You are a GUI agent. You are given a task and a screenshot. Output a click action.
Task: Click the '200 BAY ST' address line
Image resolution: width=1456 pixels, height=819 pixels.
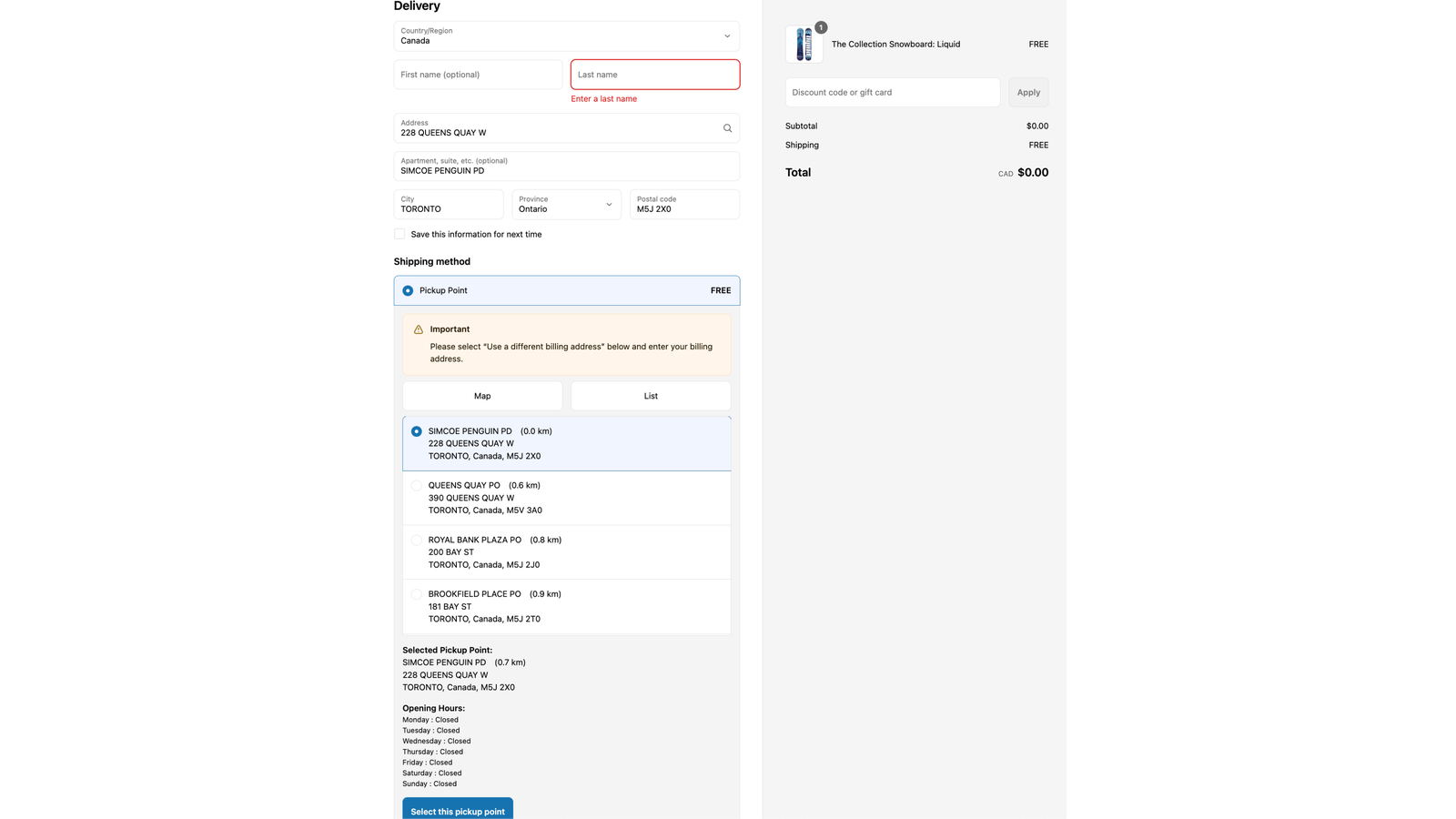pos(451,552)
